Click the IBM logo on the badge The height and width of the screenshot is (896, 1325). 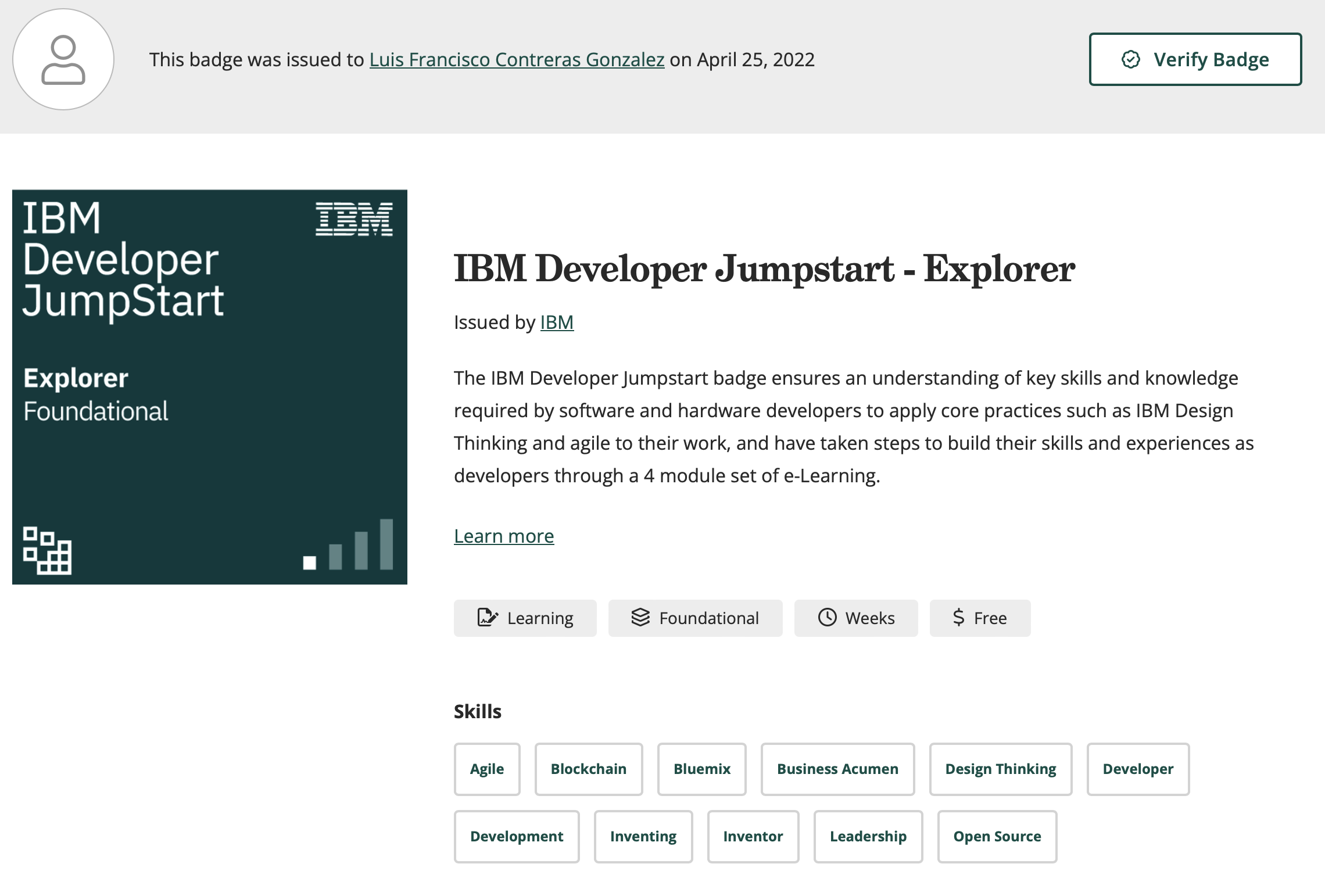pyautogui.click(x=354, y=219)
